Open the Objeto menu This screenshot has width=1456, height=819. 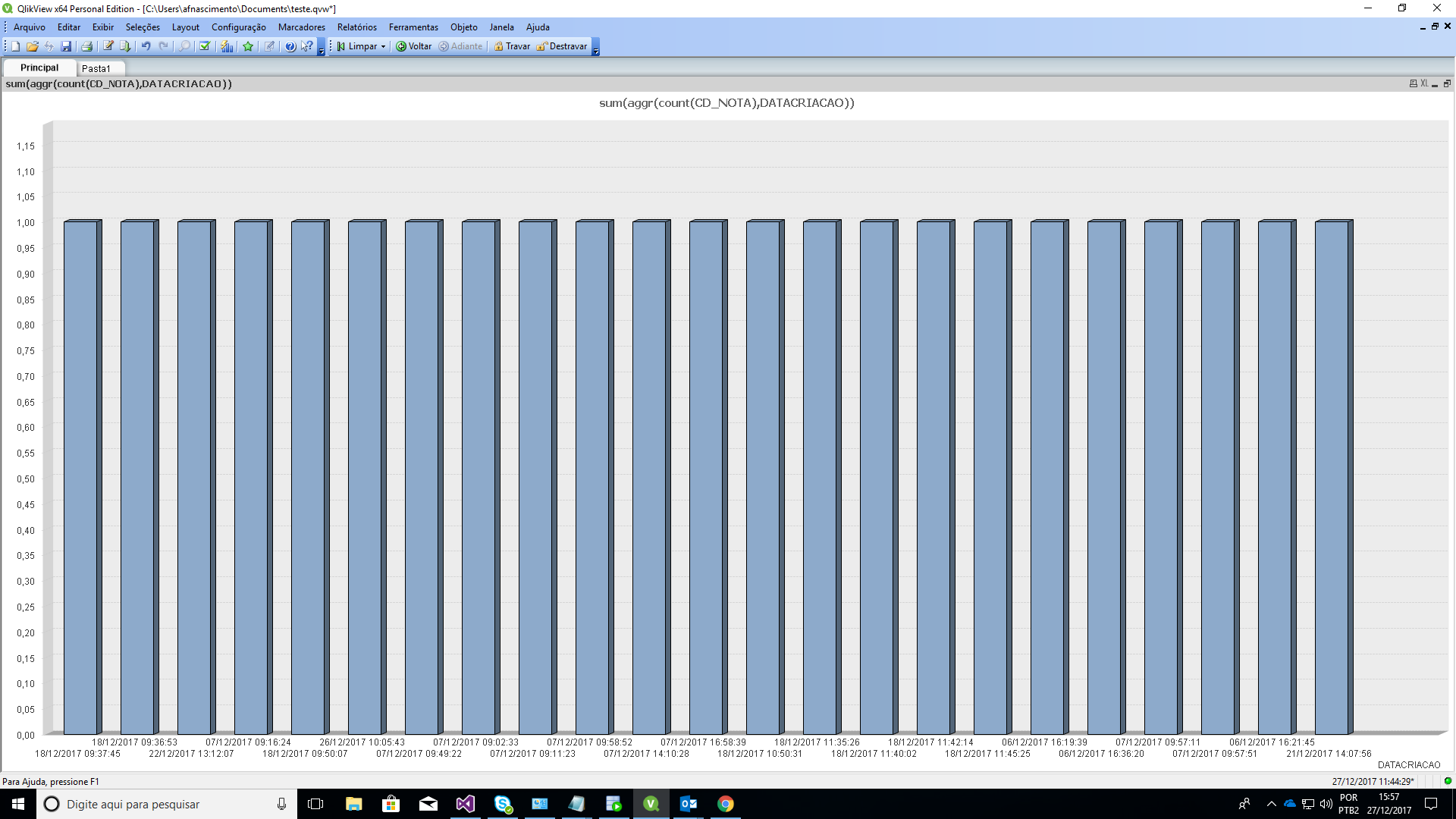(x=464, y=27)
